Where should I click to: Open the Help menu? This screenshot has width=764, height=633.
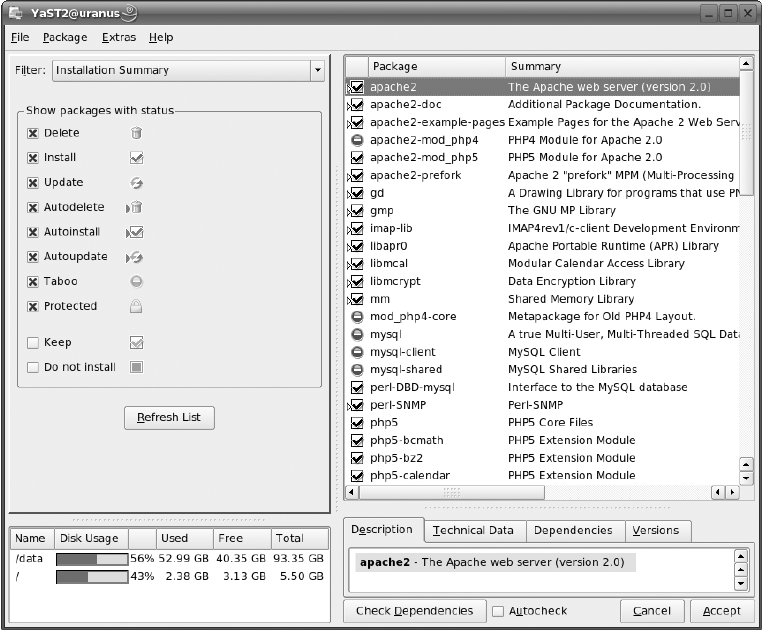click(x=161, y=38)
